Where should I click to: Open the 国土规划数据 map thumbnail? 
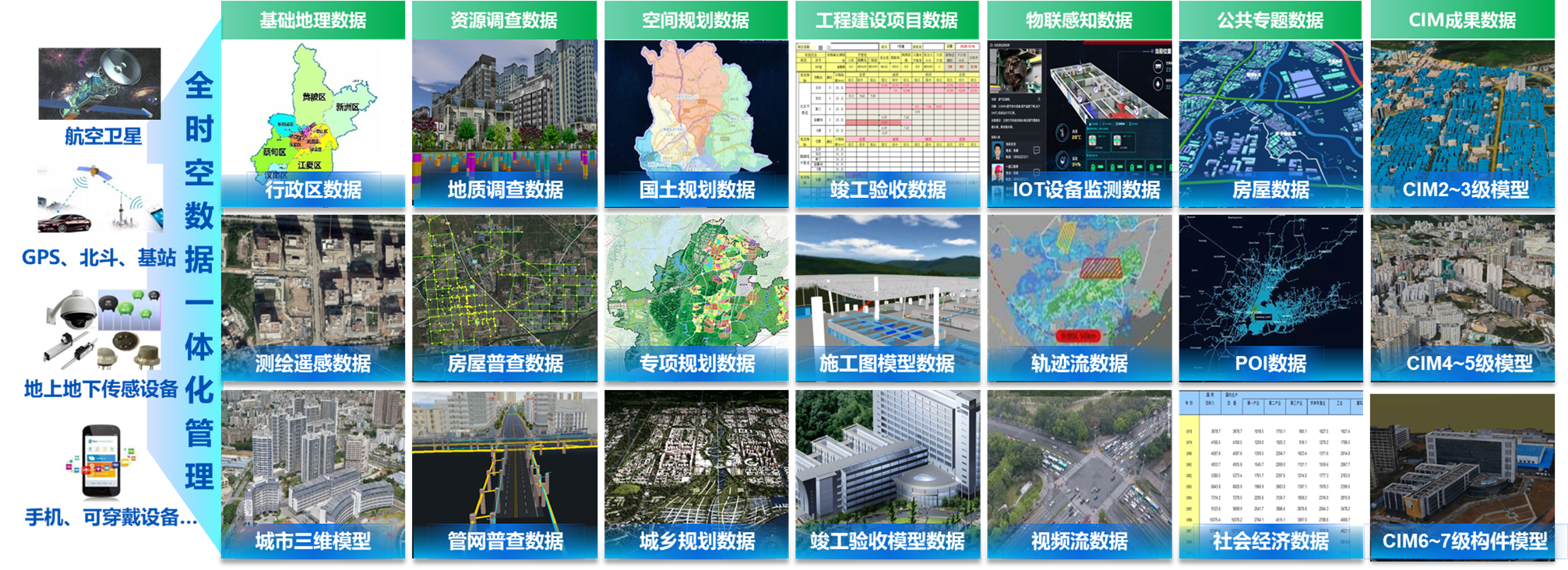[x=696, y=123]
